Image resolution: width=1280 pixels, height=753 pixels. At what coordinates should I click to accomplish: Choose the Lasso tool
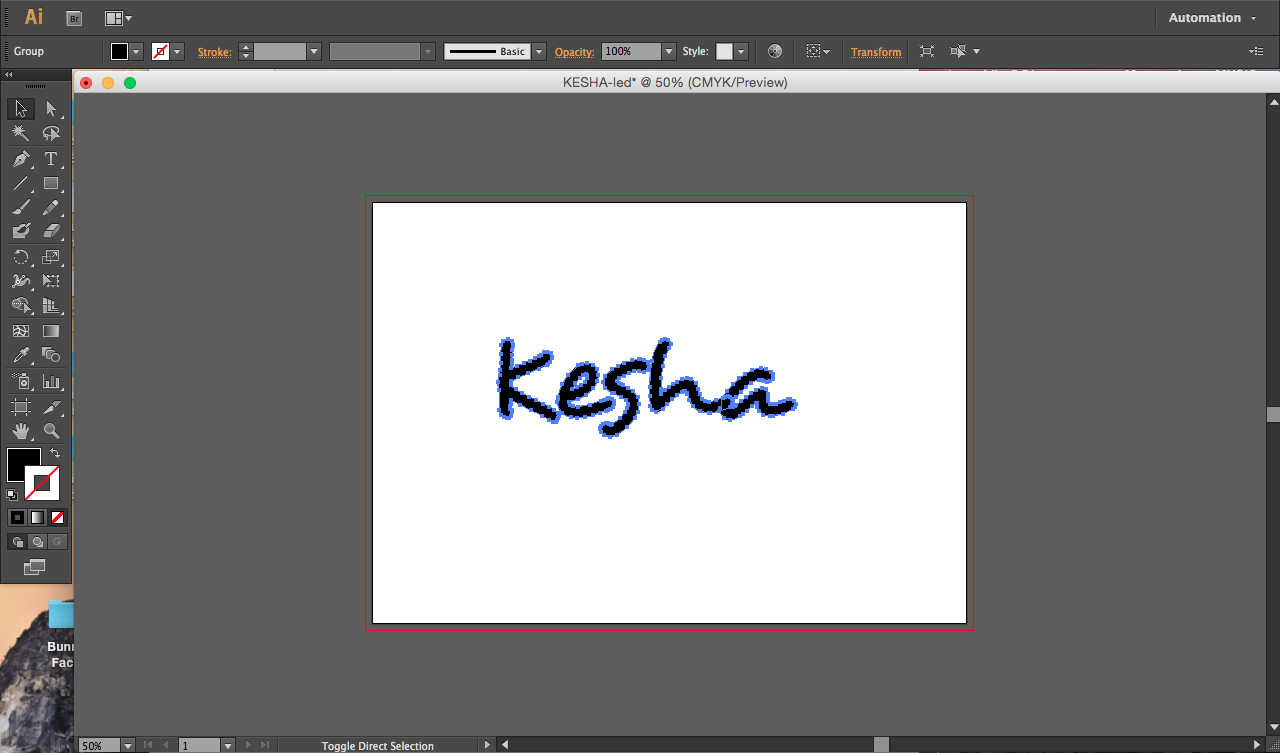(51, 133)
